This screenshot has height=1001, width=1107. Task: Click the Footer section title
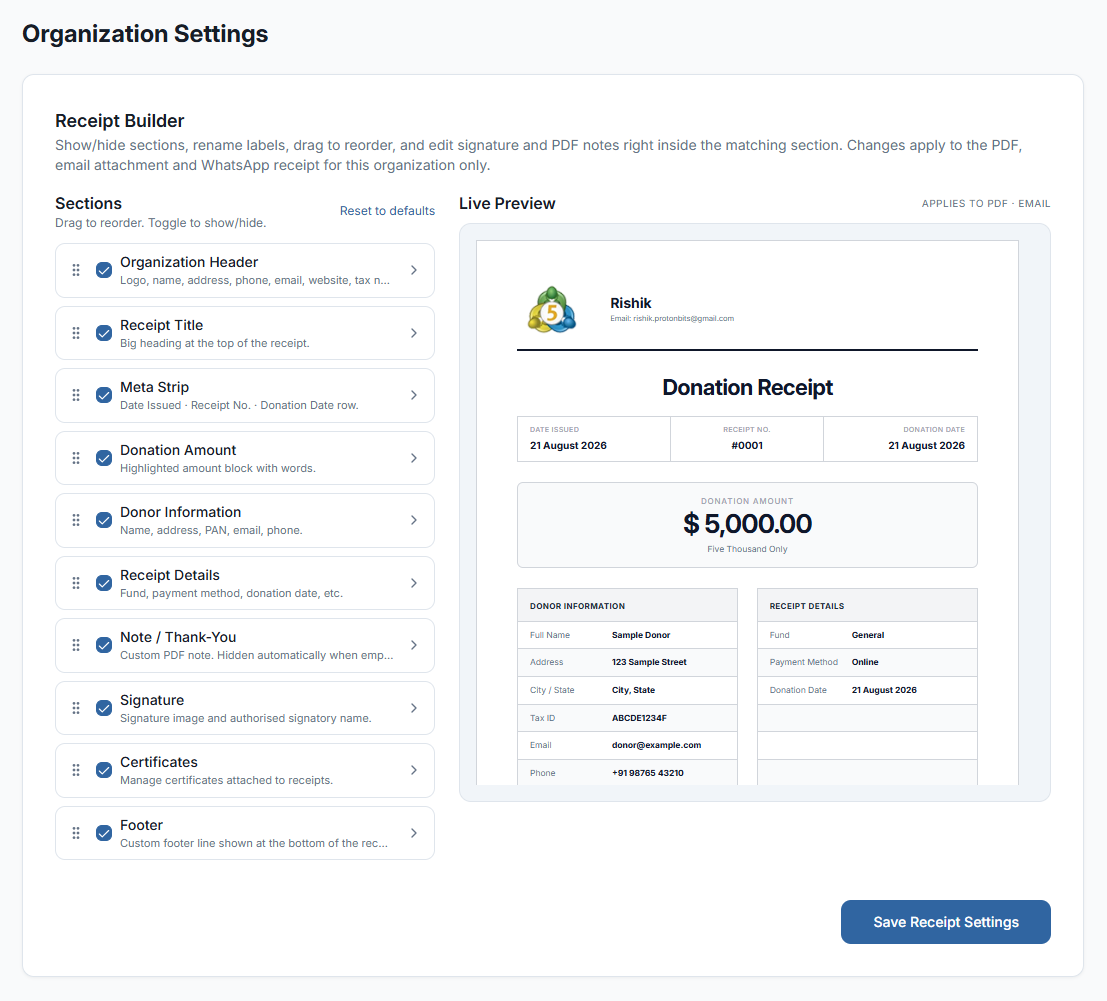[x=141, y=825]
